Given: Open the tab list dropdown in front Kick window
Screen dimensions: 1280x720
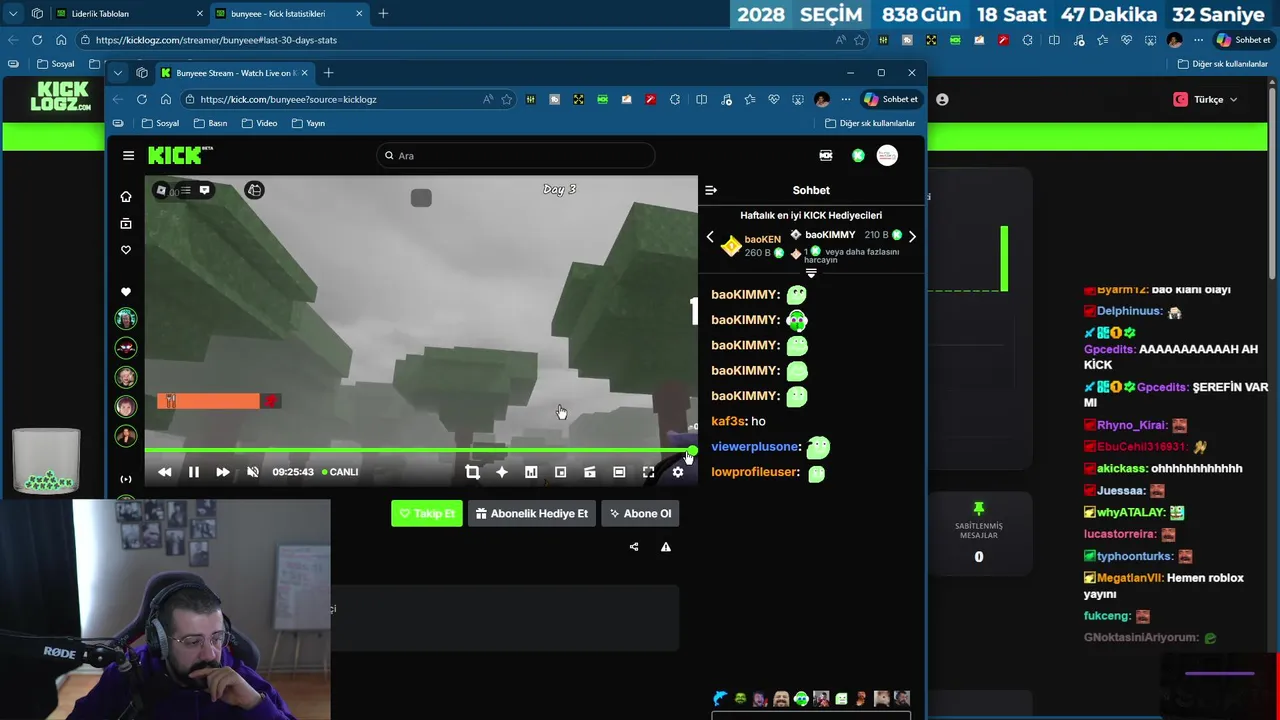Looking at the screenshot, I should [118, 73].
